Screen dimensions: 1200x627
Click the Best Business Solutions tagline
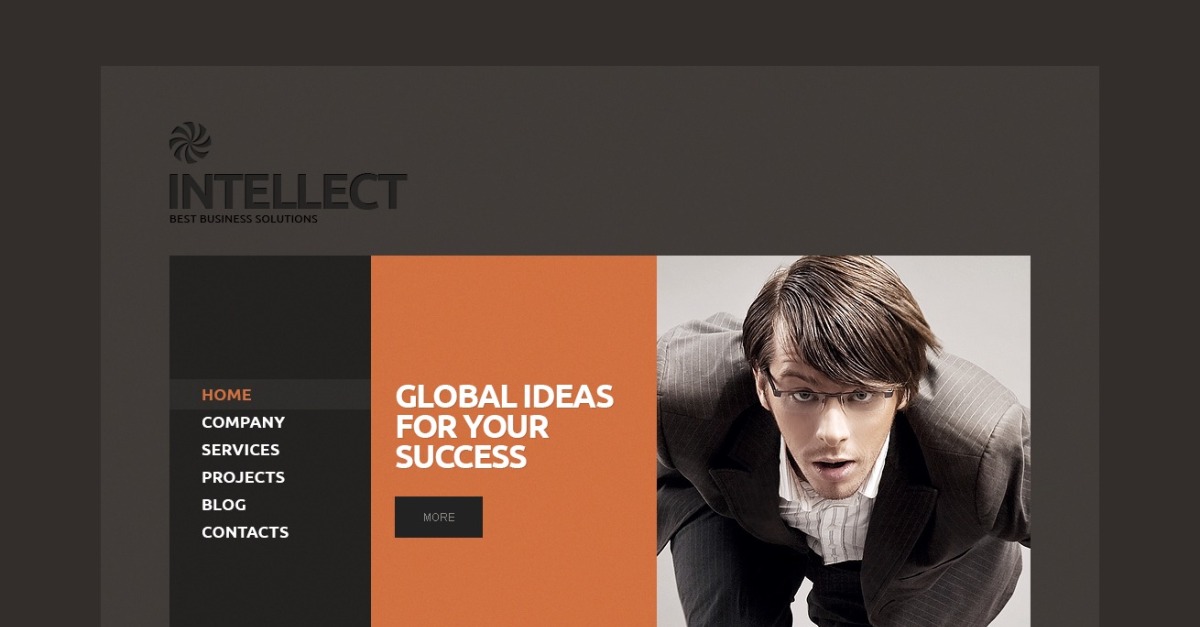(243, 219)
